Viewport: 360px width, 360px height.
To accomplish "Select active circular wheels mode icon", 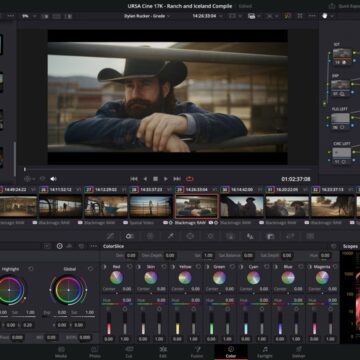I will (x=60, y=246).
